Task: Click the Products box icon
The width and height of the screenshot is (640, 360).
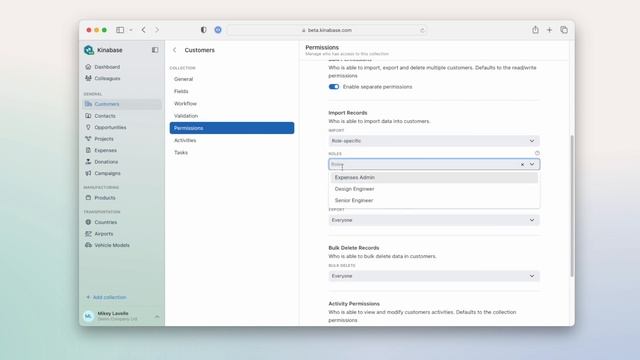Action: (88, 198)
